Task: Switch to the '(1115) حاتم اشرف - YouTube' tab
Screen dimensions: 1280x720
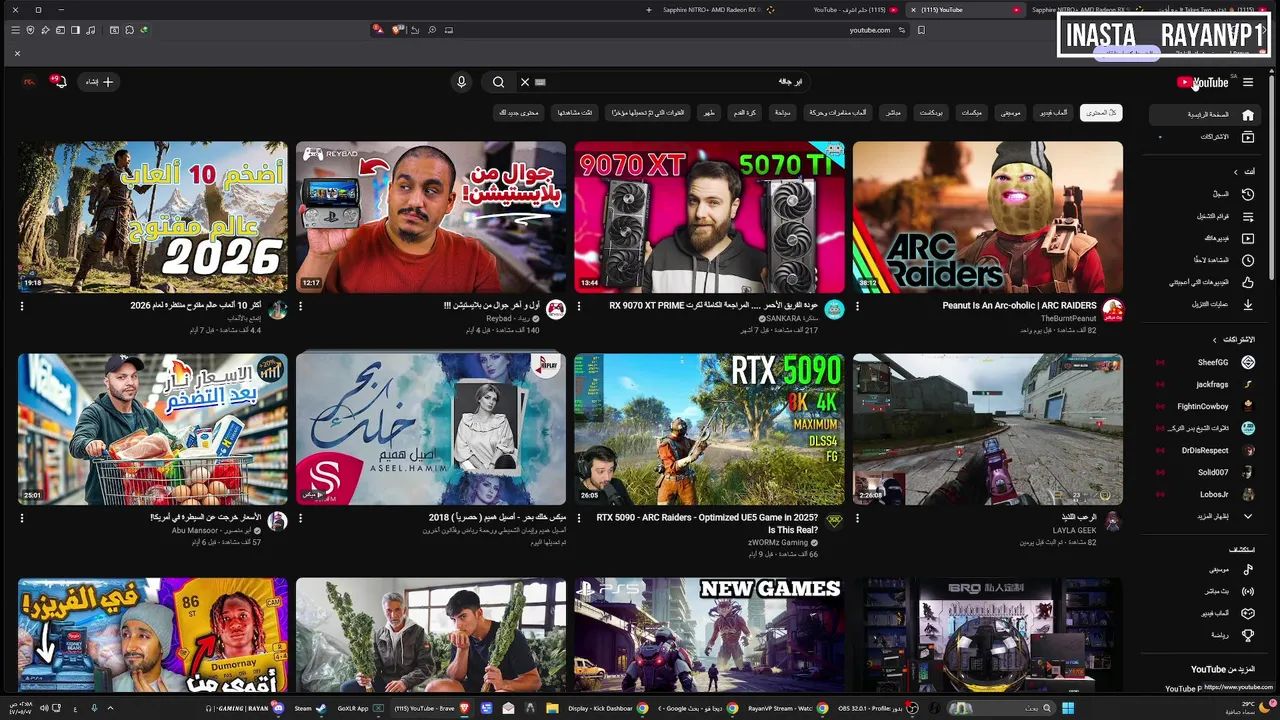Action: pyautogui.click(x=855, y=10)
